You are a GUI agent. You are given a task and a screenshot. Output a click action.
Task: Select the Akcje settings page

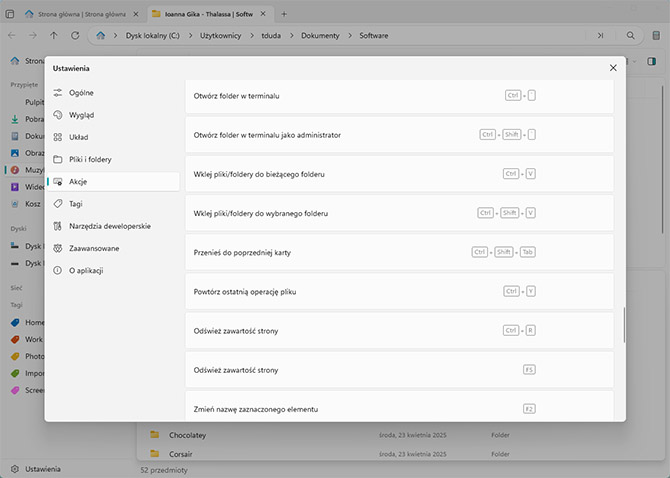(x=113, y=182)
